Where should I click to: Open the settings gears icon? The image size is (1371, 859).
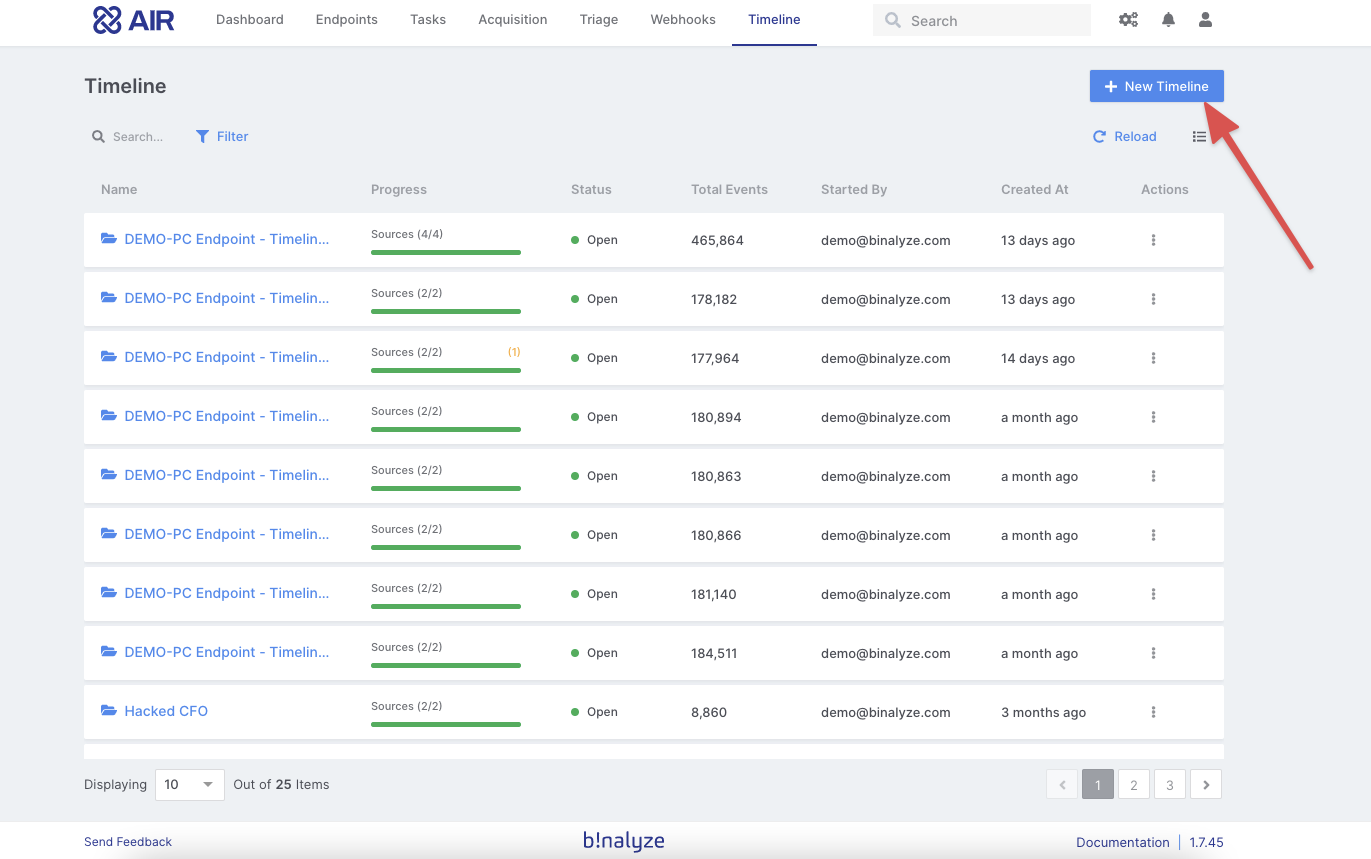pyautogui.click(x=1128, y=20)
